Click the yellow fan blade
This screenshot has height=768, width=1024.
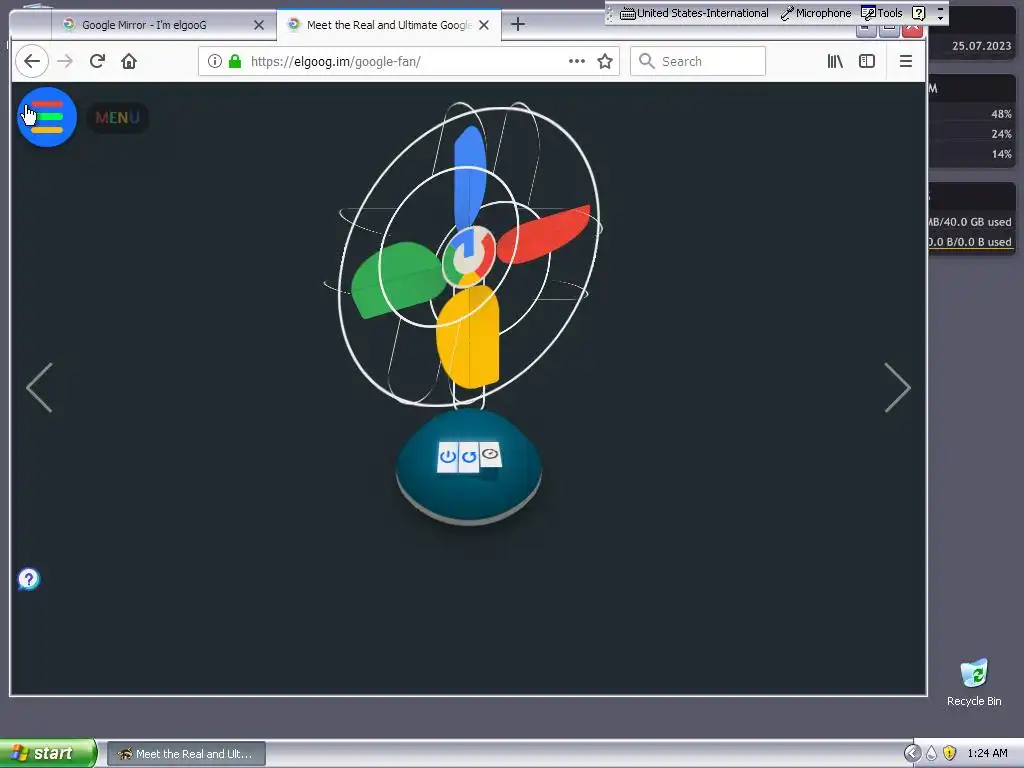point(468,337)
